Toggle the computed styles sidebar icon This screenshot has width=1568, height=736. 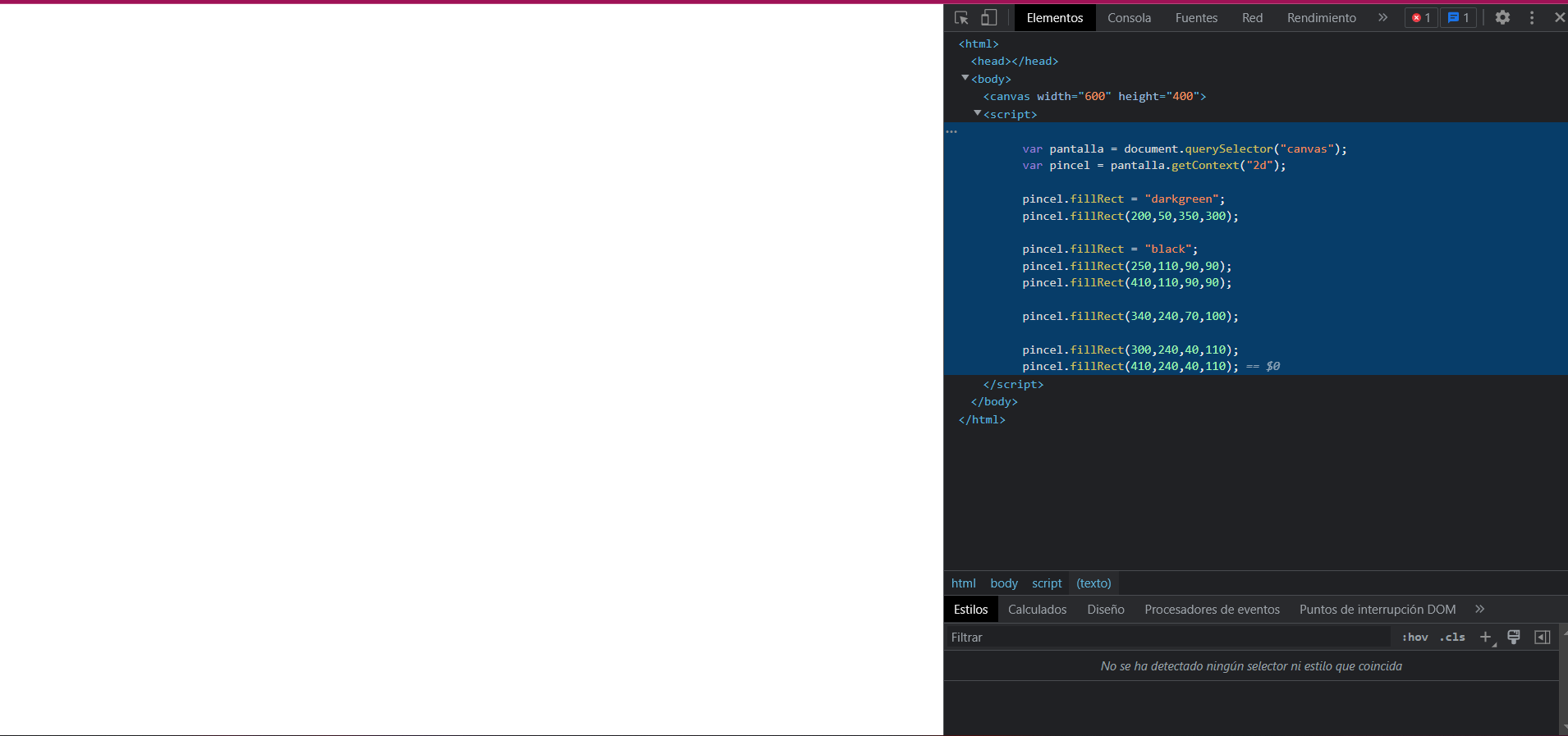1543,637
